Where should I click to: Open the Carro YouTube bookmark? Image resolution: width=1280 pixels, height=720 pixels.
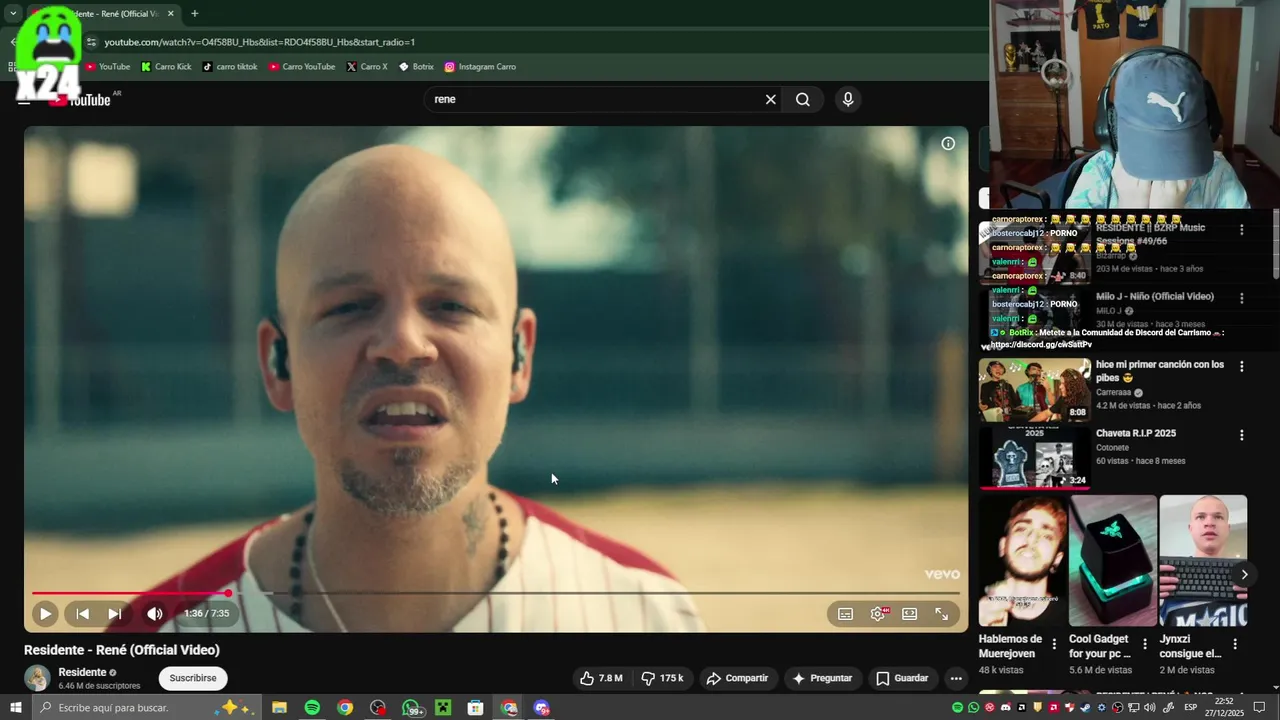click(302, 67)
